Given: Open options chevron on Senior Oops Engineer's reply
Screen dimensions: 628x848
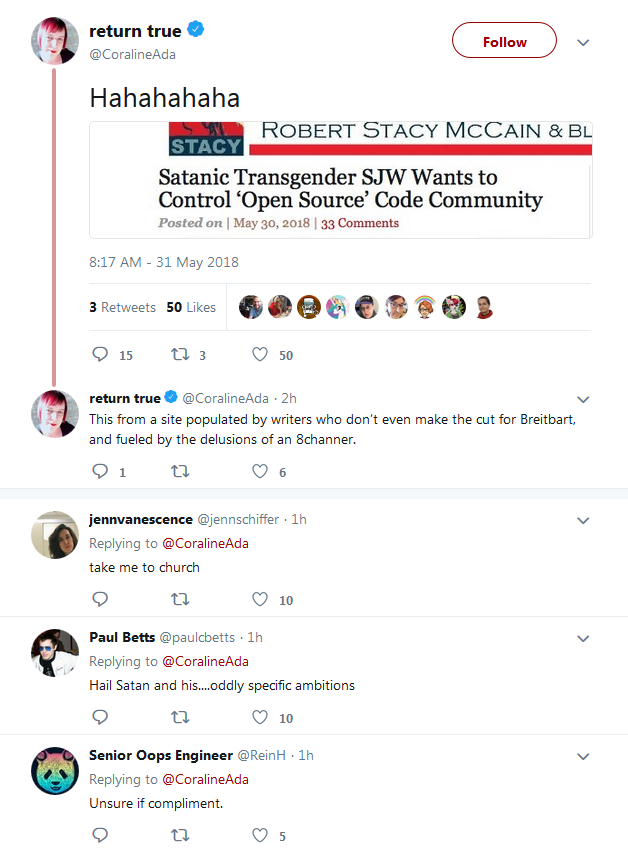Looking at the screenshot, I should click(x=583, y=756).
